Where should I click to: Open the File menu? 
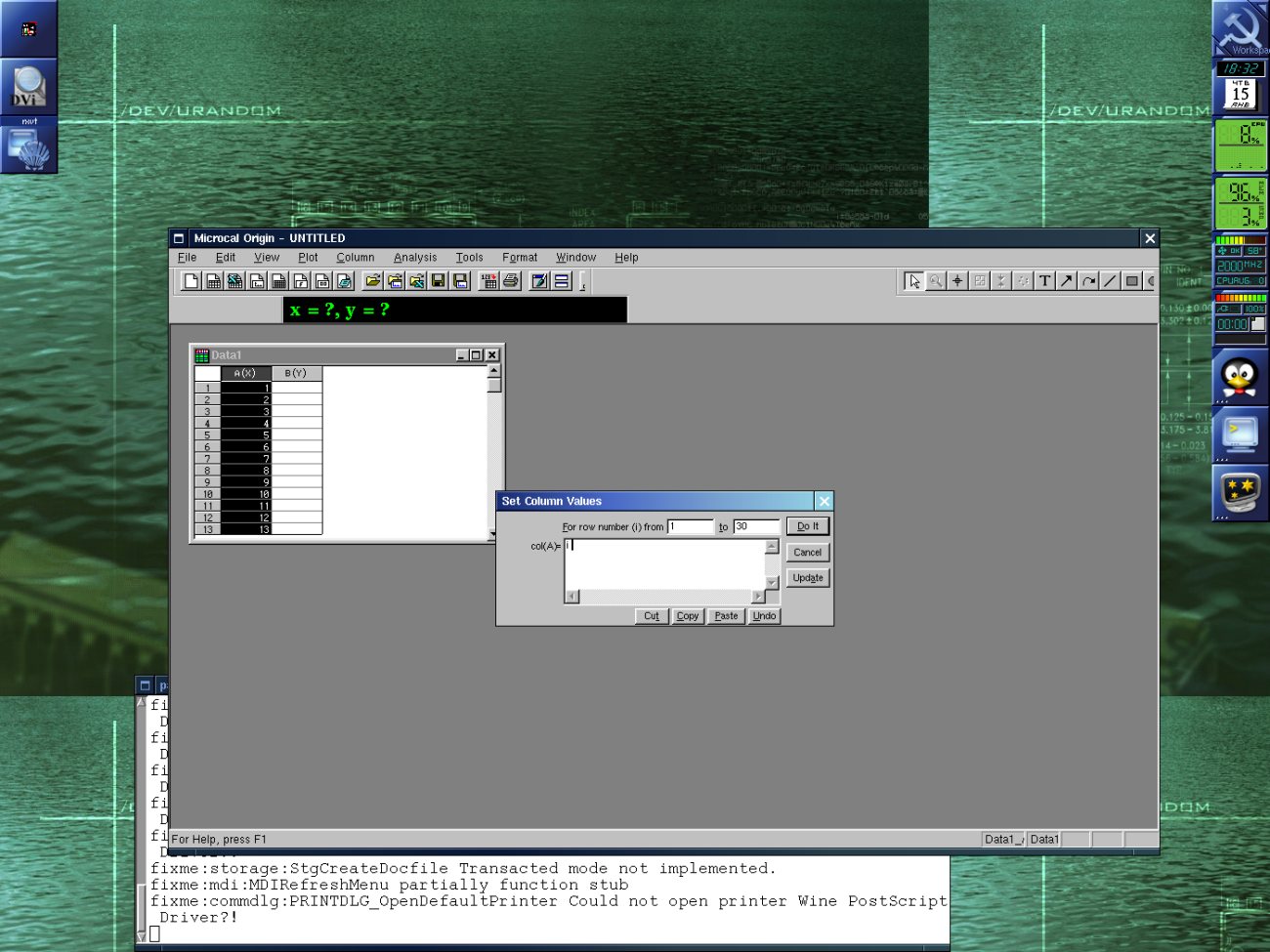pos(188,258)
